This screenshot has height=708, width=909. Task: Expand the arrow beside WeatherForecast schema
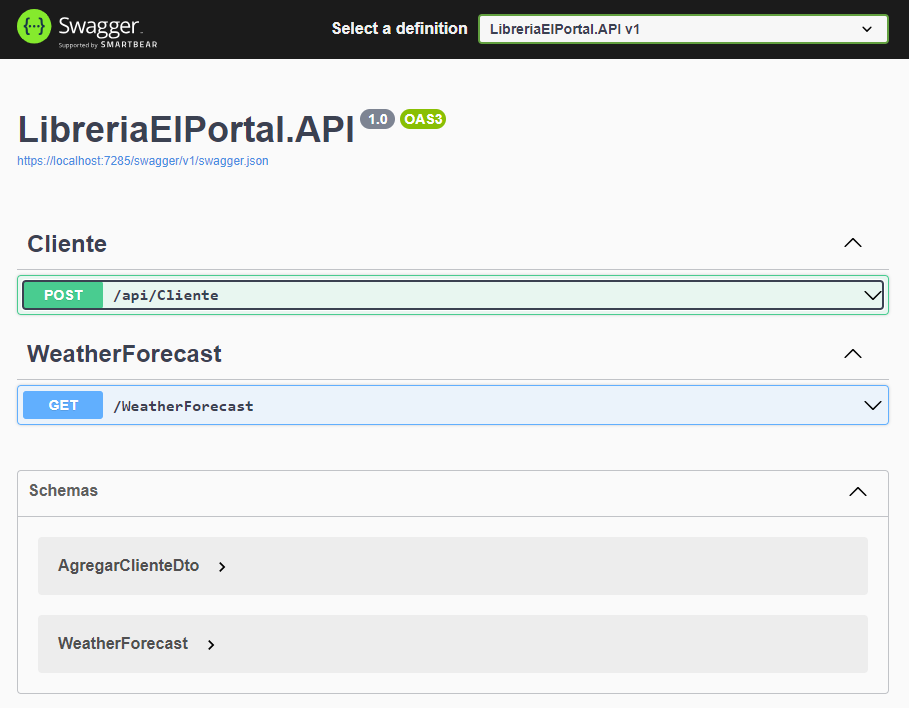(x=211, y=645)
